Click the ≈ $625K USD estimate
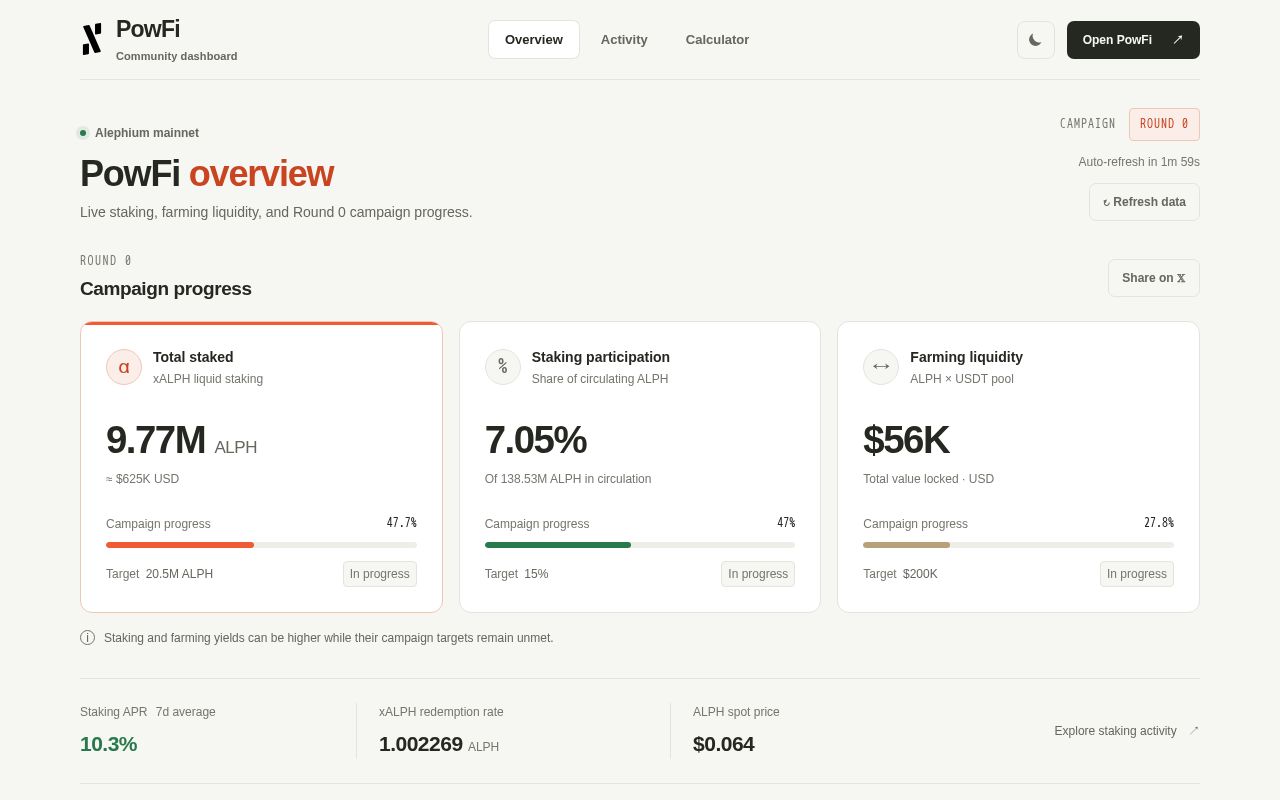The height and width of the screenshot is (800, 1280). point(142,479)
